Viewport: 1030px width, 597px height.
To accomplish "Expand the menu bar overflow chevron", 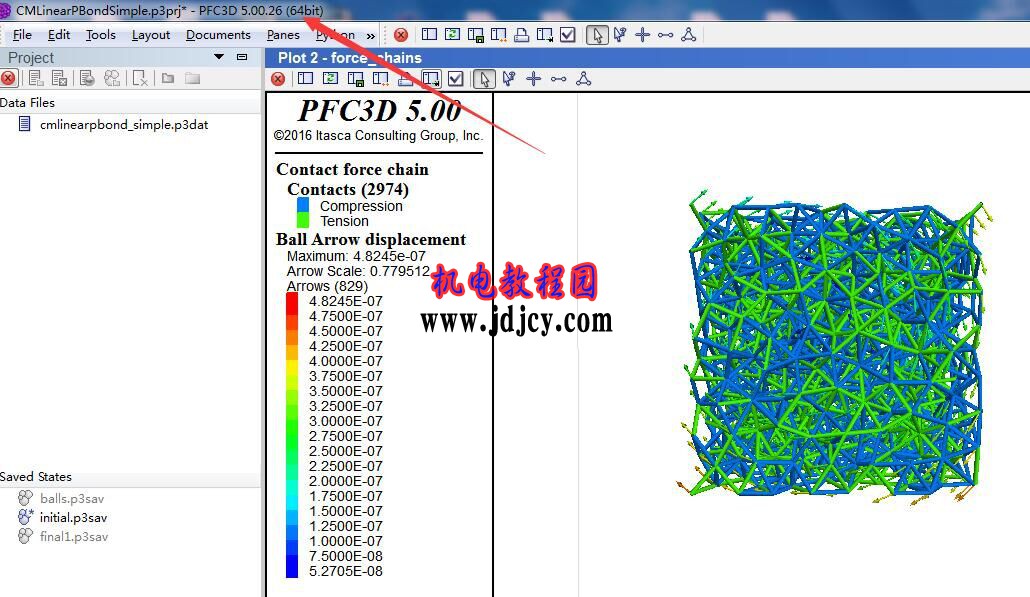I will 371,35.
